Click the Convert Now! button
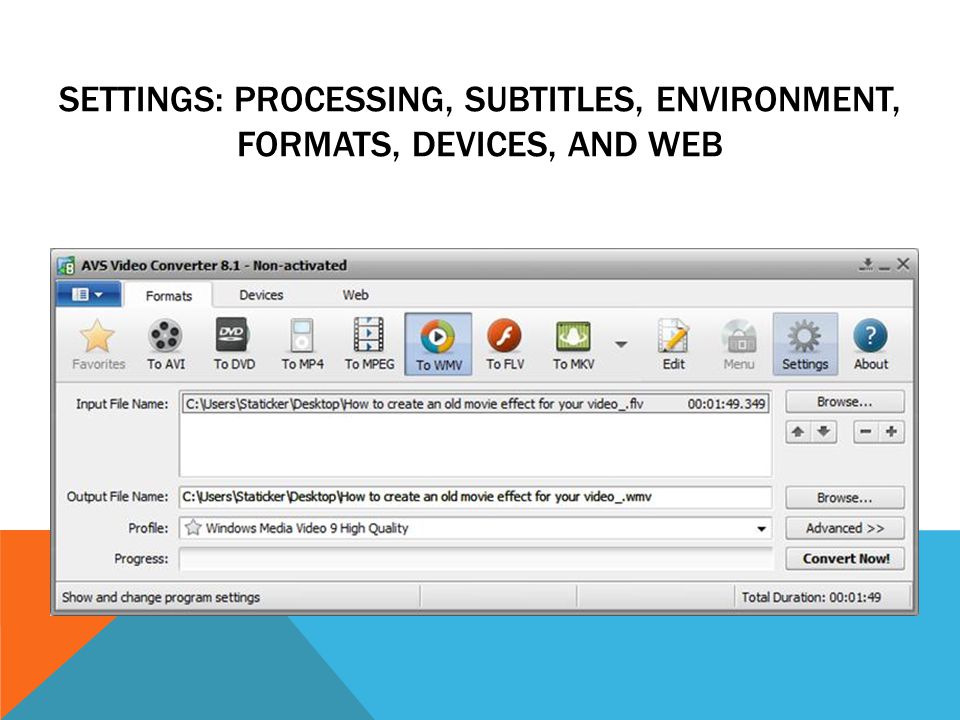The height and width of the screenshot is (720, 960). 844,558
